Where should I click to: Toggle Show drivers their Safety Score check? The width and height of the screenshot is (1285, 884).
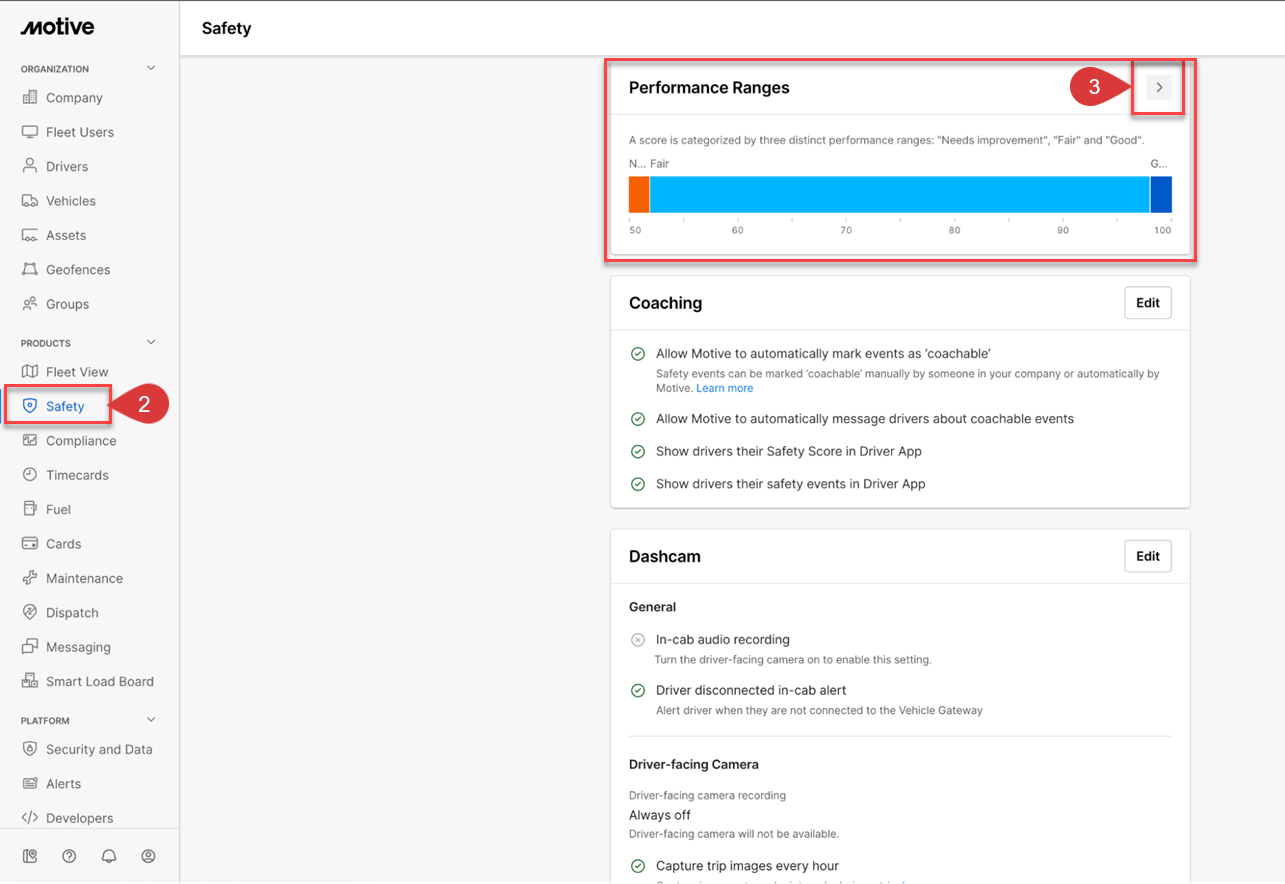[x=638, y=452]
